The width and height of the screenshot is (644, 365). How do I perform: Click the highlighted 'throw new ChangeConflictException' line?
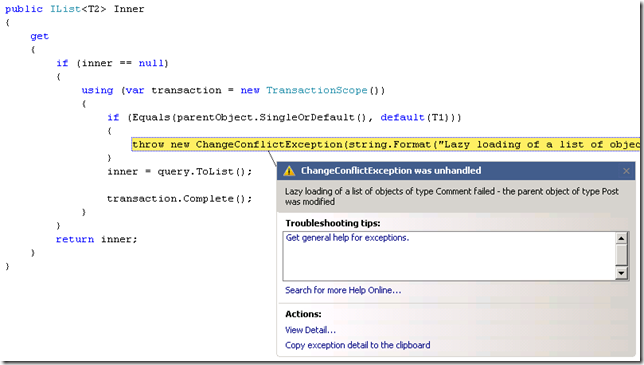pyautogui.click(x=386, y=145)
